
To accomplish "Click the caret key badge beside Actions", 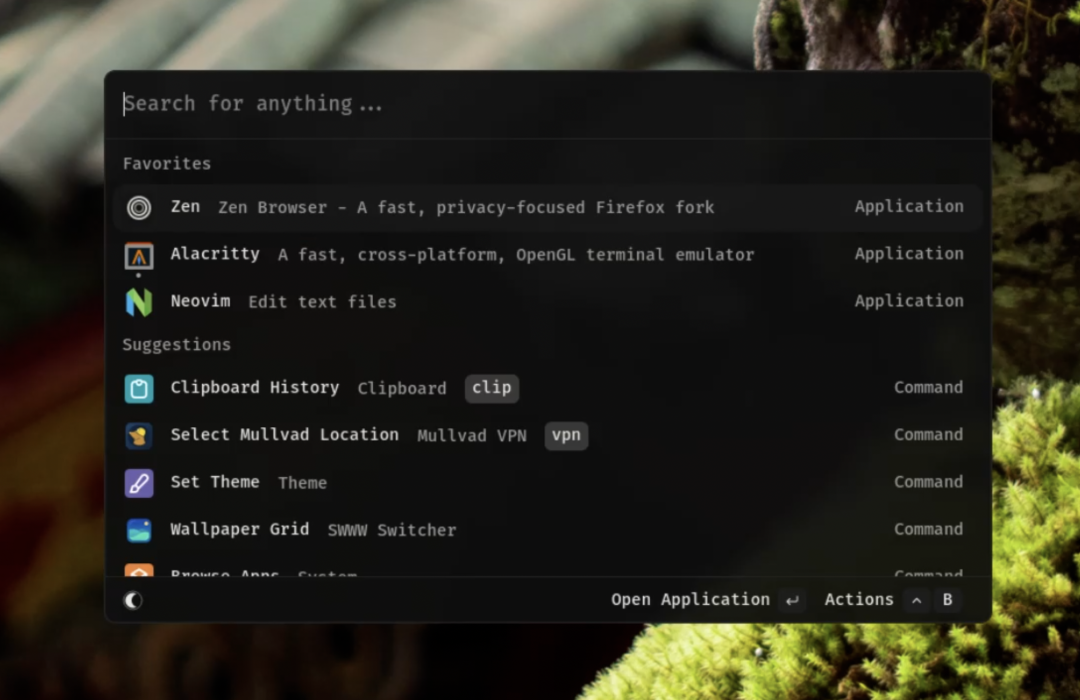I will [917, 600].
